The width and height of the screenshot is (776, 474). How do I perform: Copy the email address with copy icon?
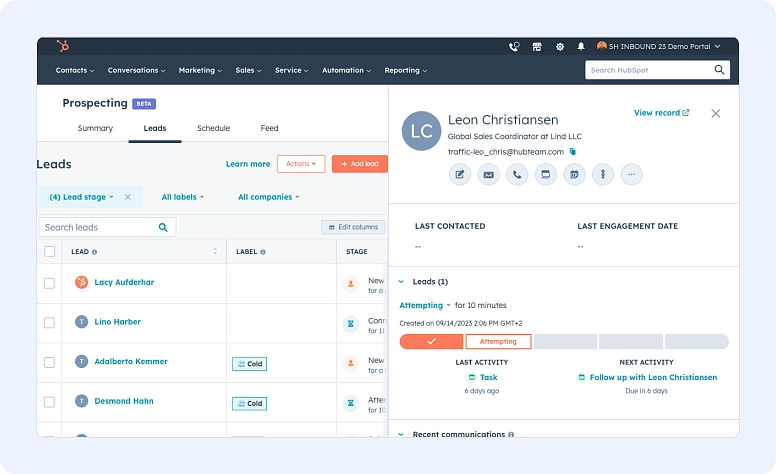tap(573, 151)
